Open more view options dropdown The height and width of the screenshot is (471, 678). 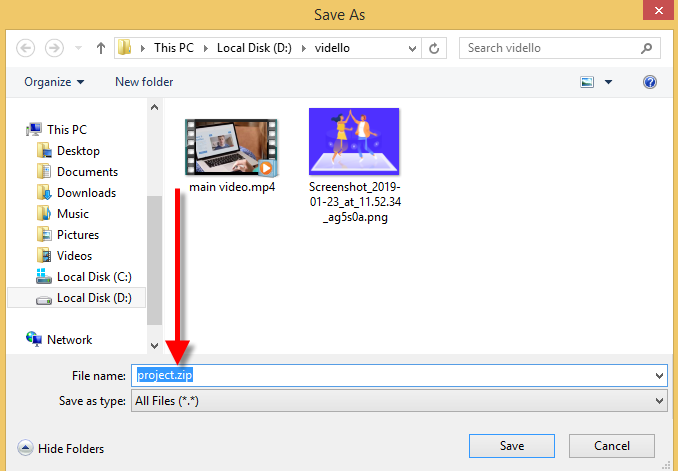point(608,82)
